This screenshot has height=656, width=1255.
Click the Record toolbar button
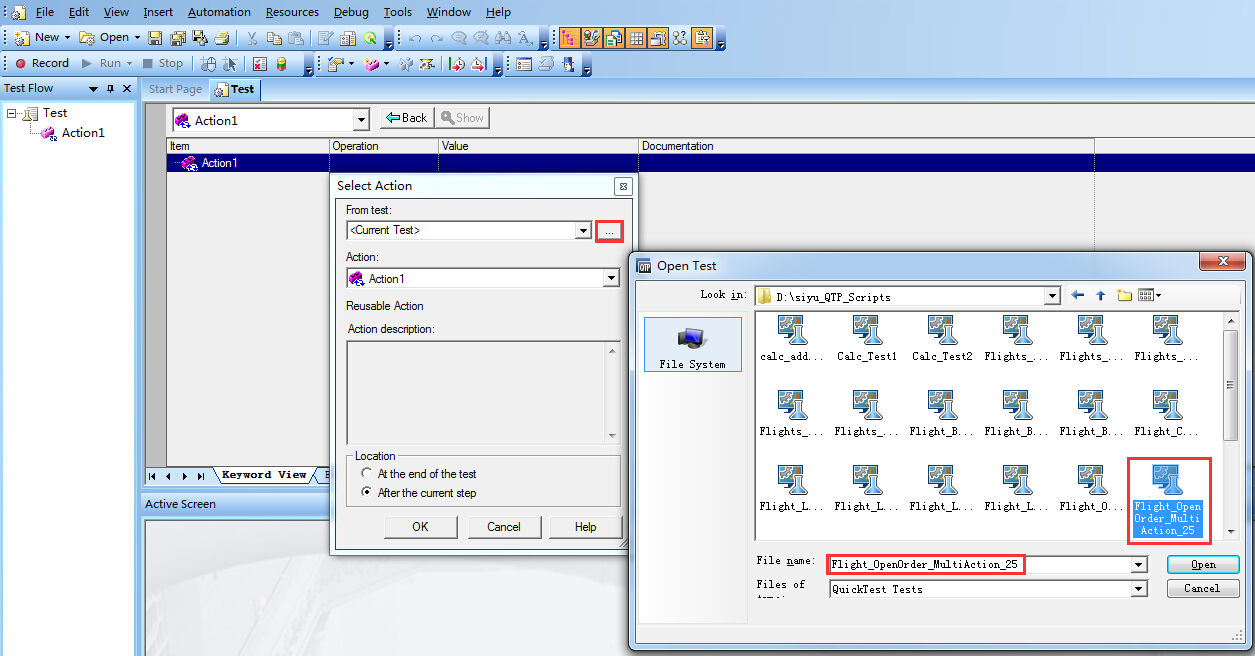41,63
